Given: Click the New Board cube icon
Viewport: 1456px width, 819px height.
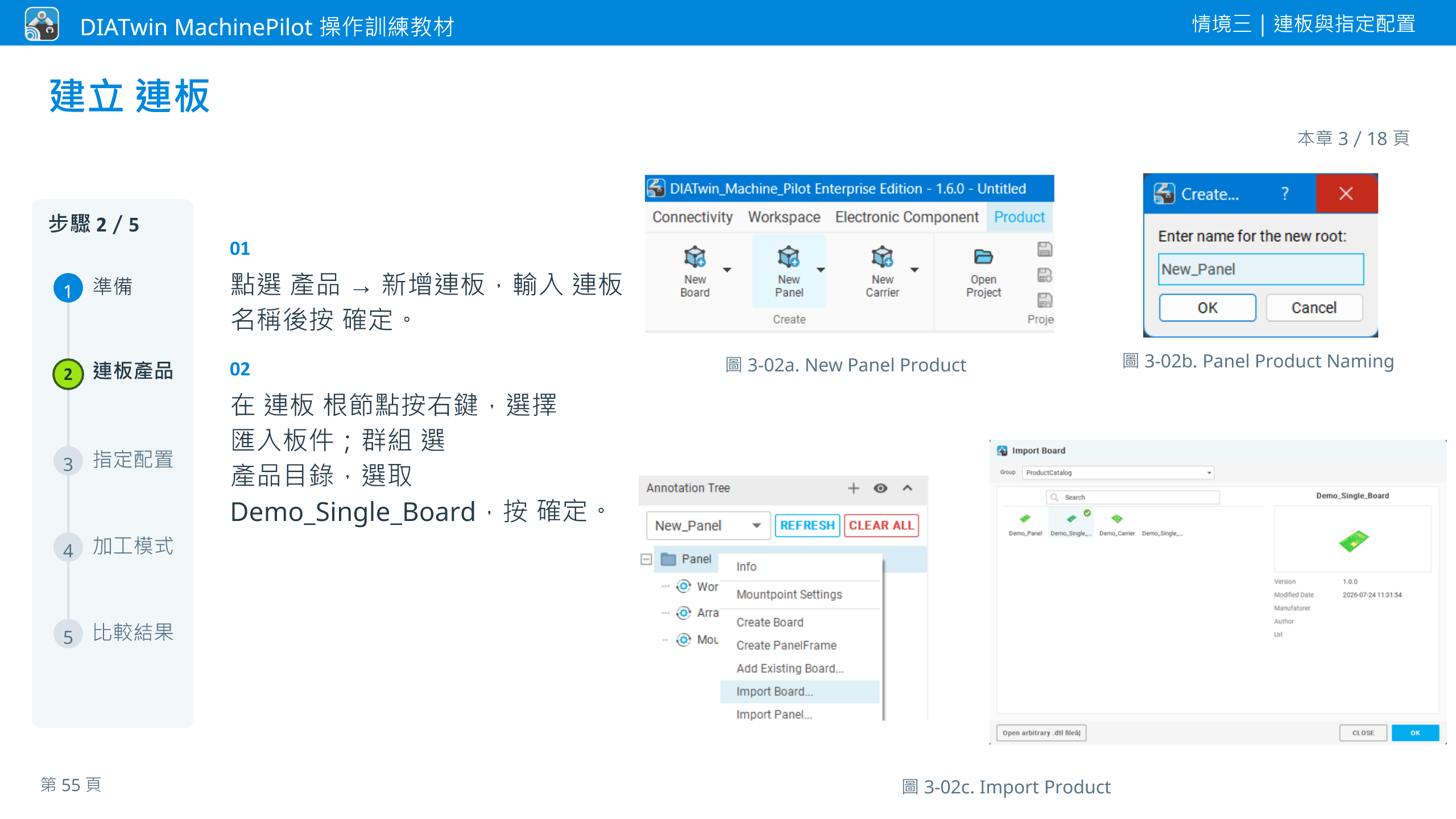Looking at the screenshot, I should (x=694, y=257).
